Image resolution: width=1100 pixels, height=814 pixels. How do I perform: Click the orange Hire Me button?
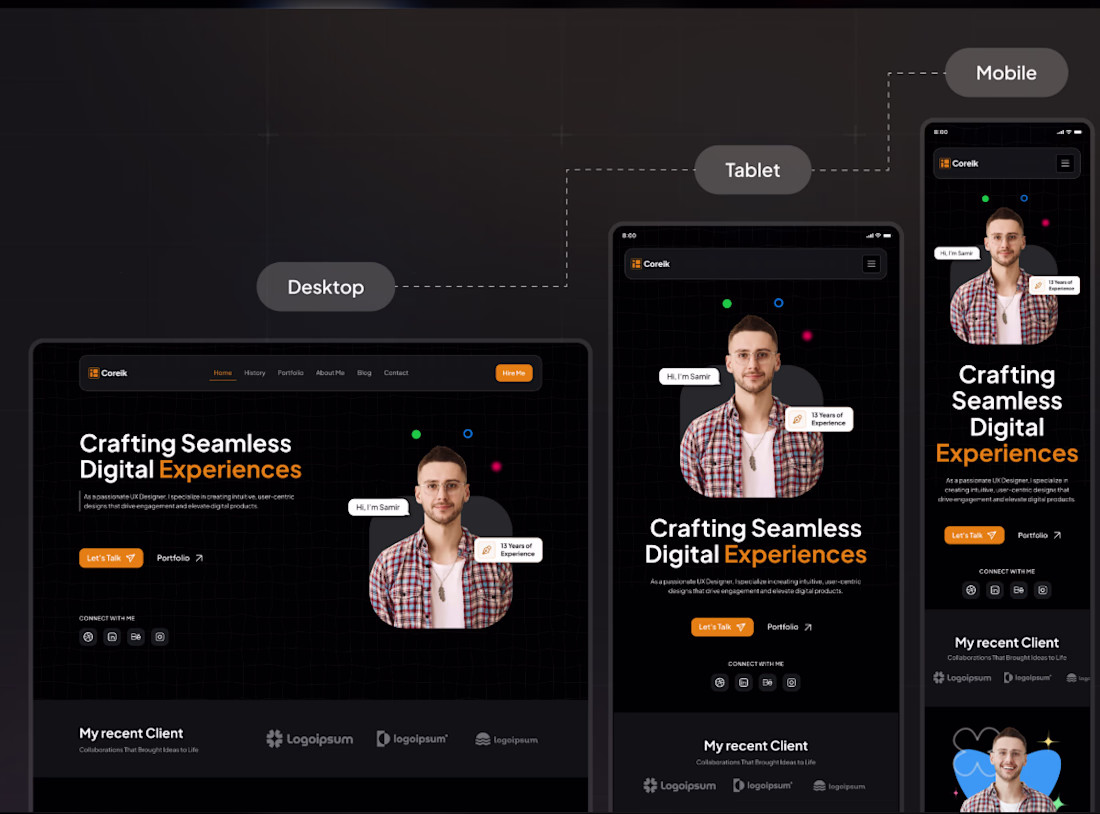pyautogui.click(x=514, y=373)
